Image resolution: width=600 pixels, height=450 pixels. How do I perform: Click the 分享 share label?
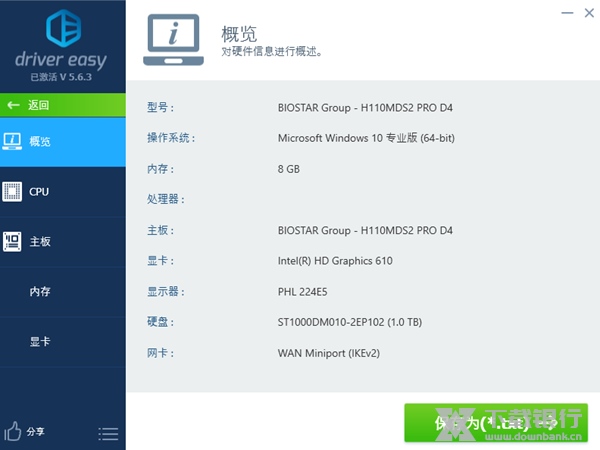click(35, 432)
